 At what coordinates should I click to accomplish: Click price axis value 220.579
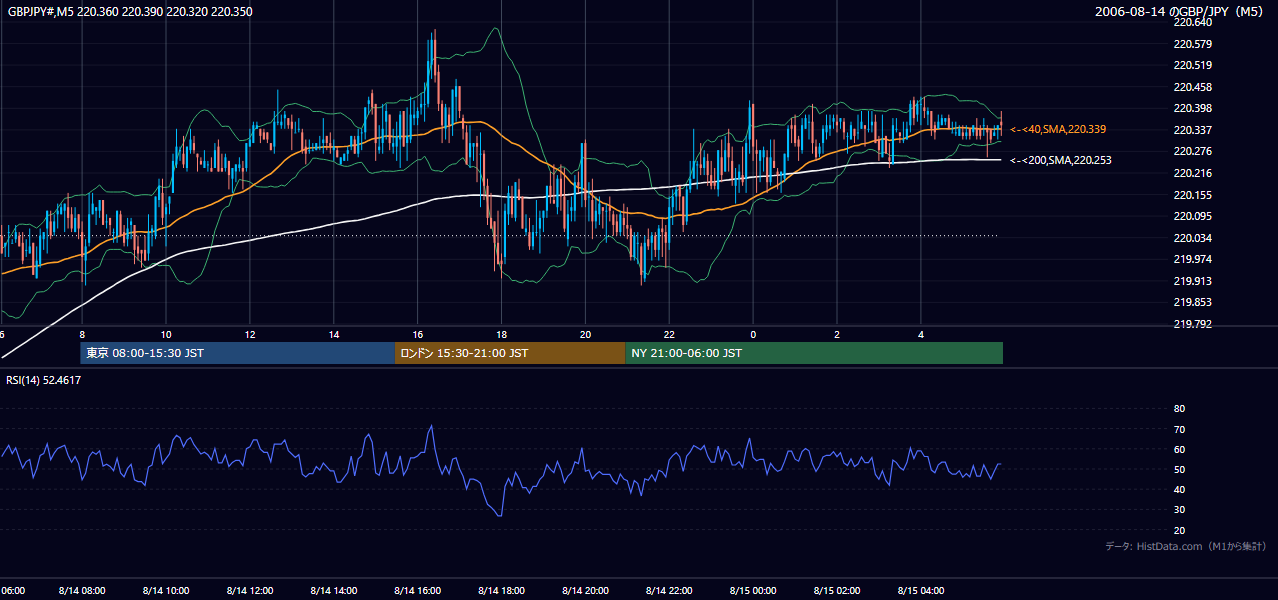coord(1192,44)
